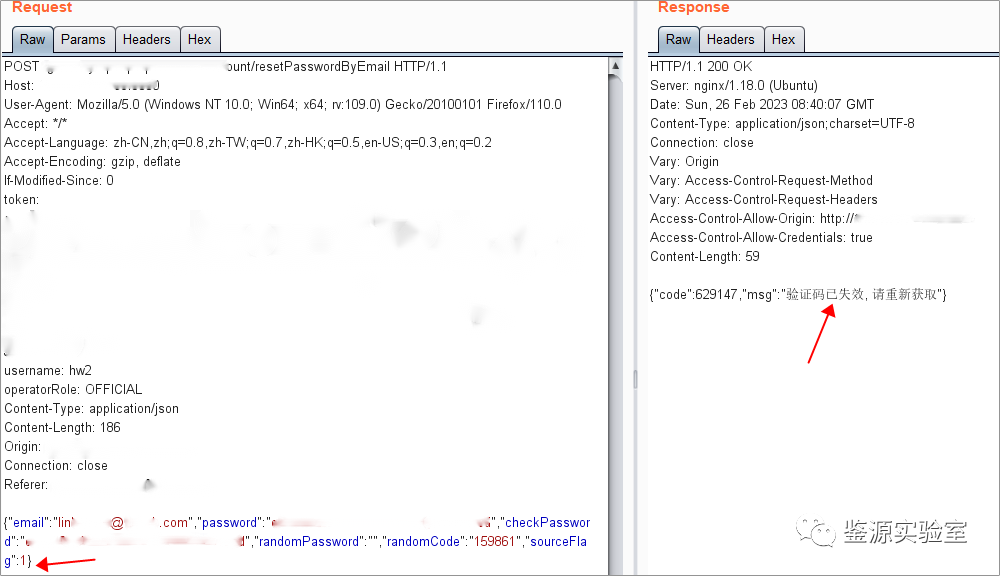Click the request scrollbar down arrow

click(x=616, y=567)
